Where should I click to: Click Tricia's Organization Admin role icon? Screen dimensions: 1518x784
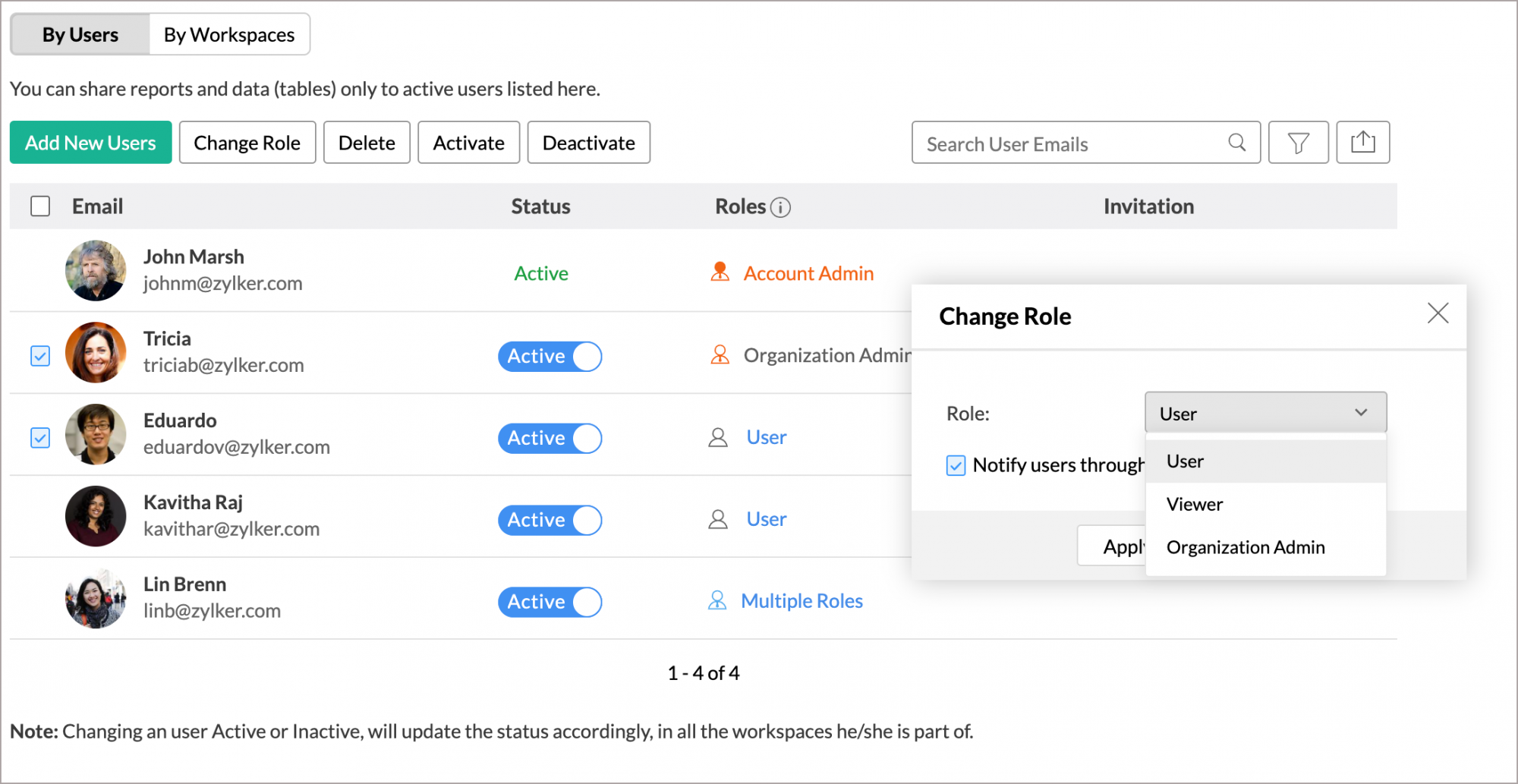pos(720,354)
